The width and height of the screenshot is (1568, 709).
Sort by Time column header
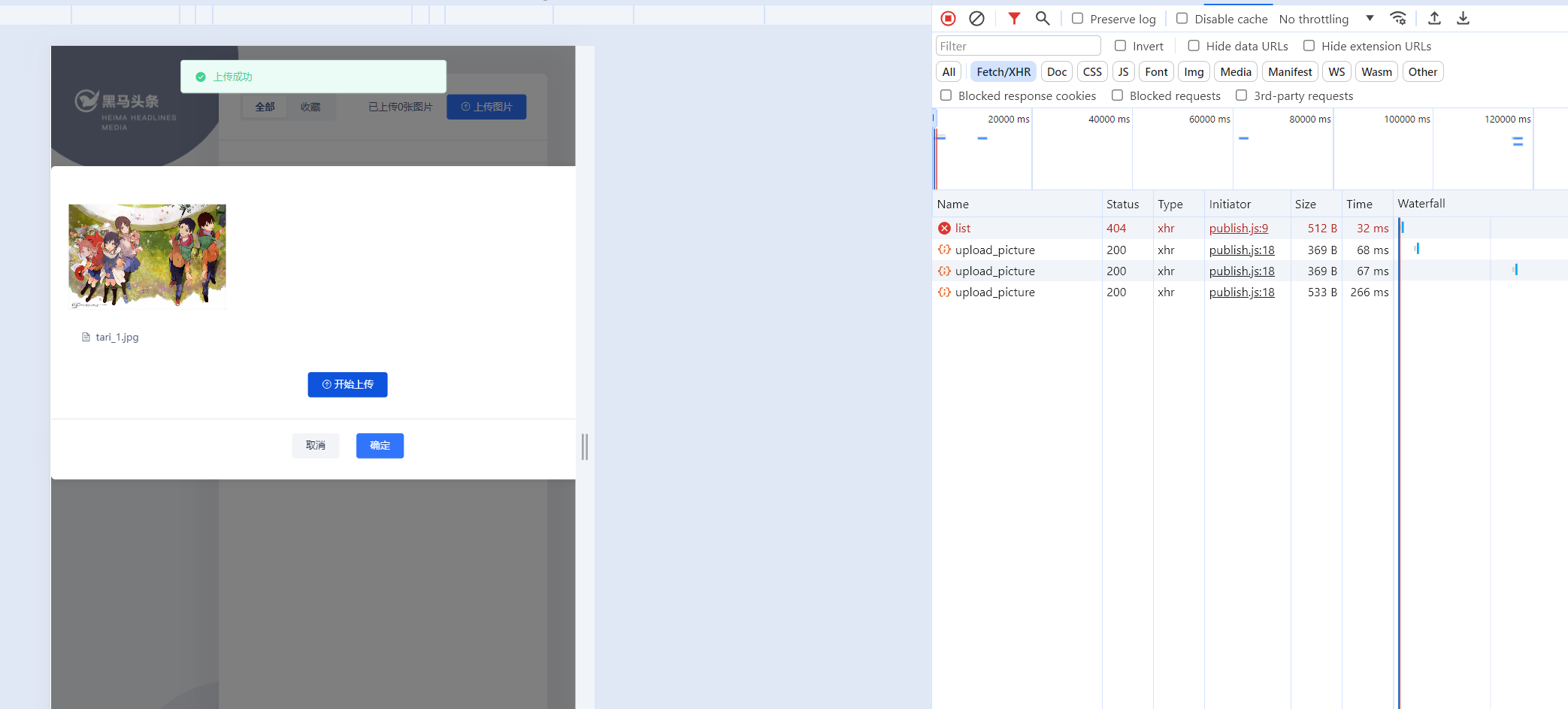point(1367,205)
